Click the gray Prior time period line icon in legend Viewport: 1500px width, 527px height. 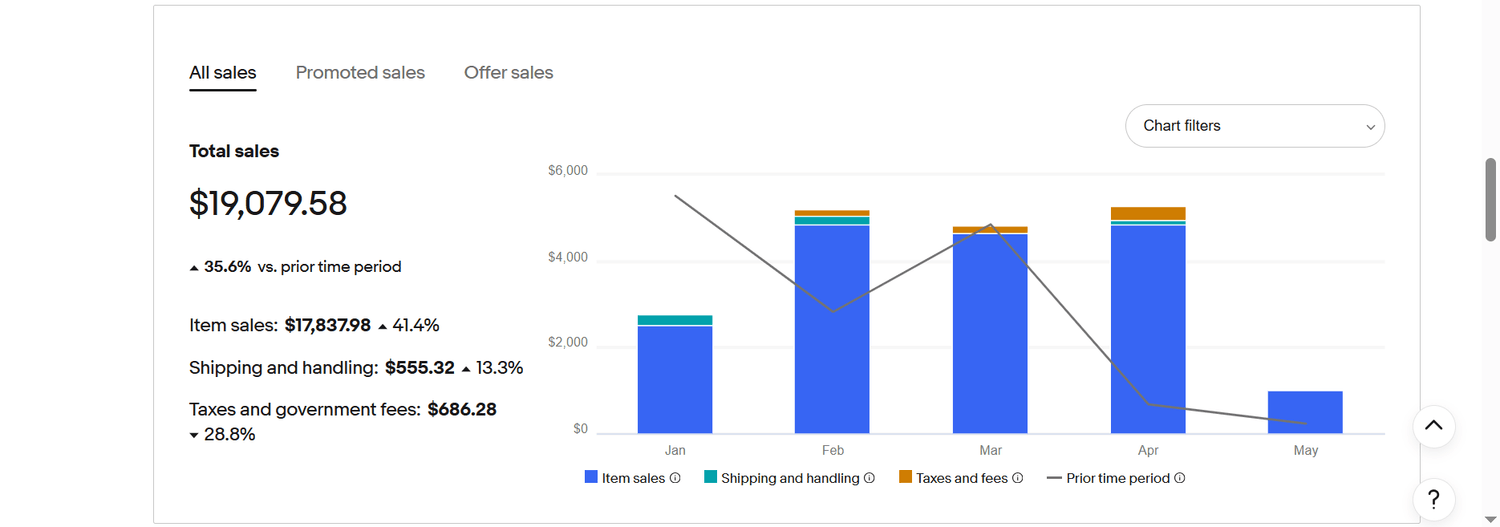coord(1054,478)
